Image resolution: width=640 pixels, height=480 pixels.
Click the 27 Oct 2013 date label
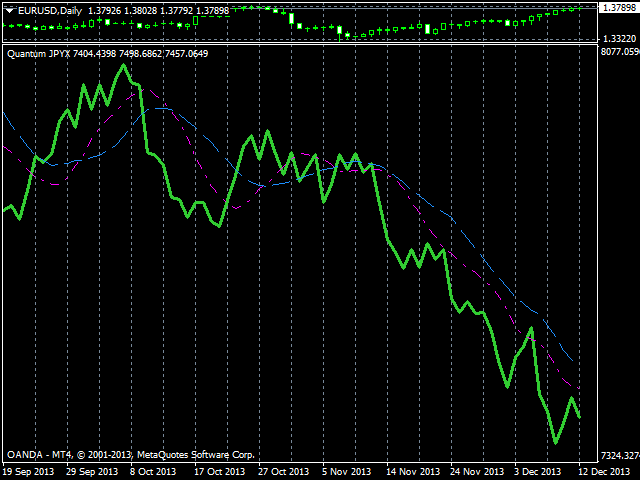(x=284, y=471)
